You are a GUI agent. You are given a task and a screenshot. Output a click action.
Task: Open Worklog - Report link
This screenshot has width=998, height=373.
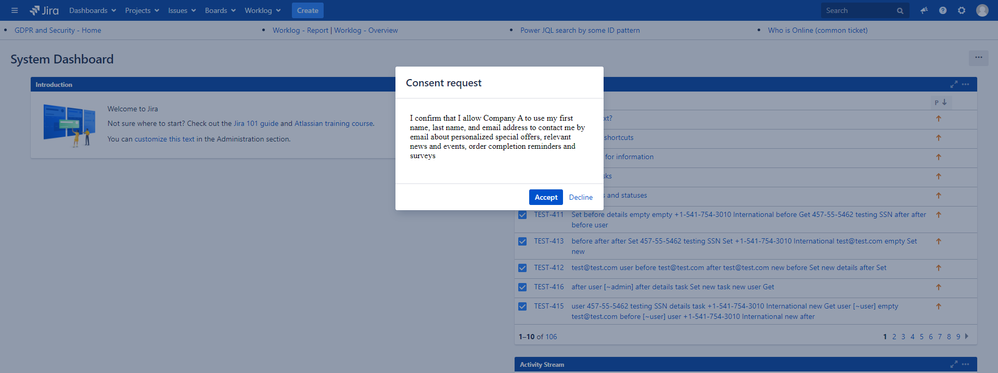pos(300,30)
